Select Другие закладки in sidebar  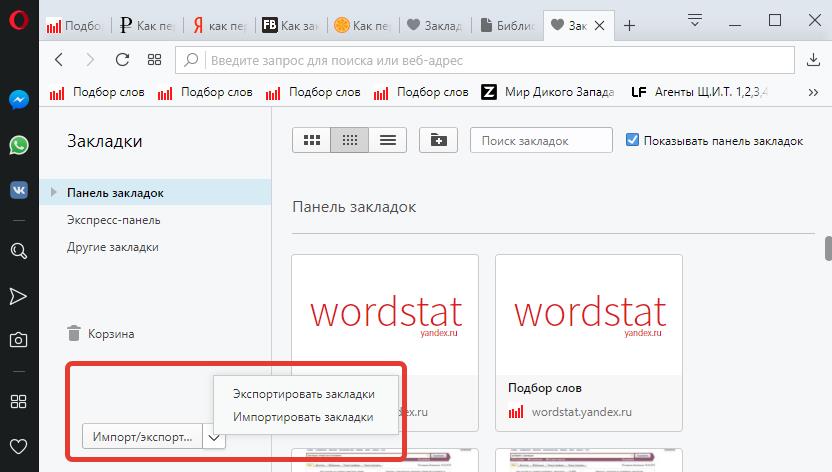(x=112, y=247)
